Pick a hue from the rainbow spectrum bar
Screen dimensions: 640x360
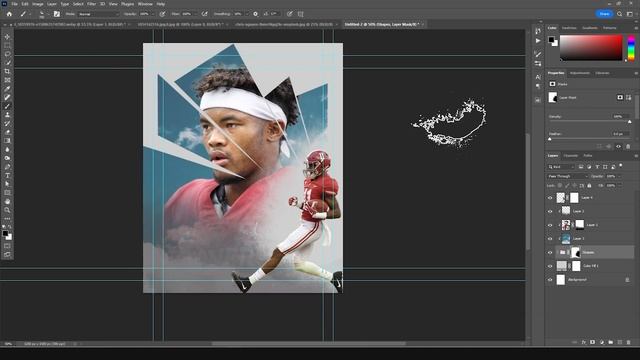coord(631,48)
